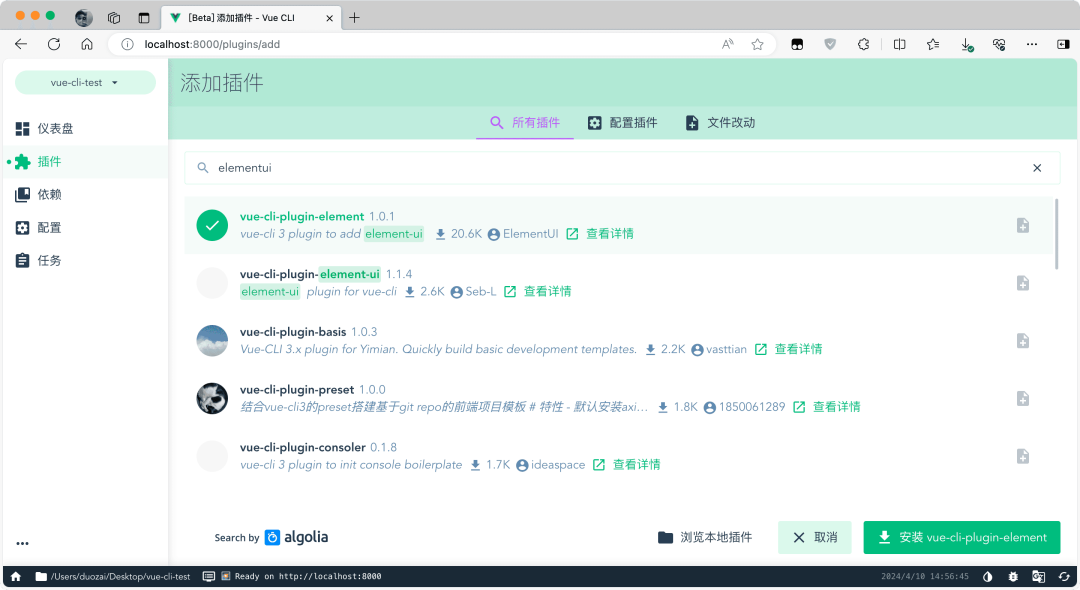This screenshot has height=590, width=1080.
Task: Open 查看详情 link for vue-cli-plugin-element-ui
Action: (538, 292)
